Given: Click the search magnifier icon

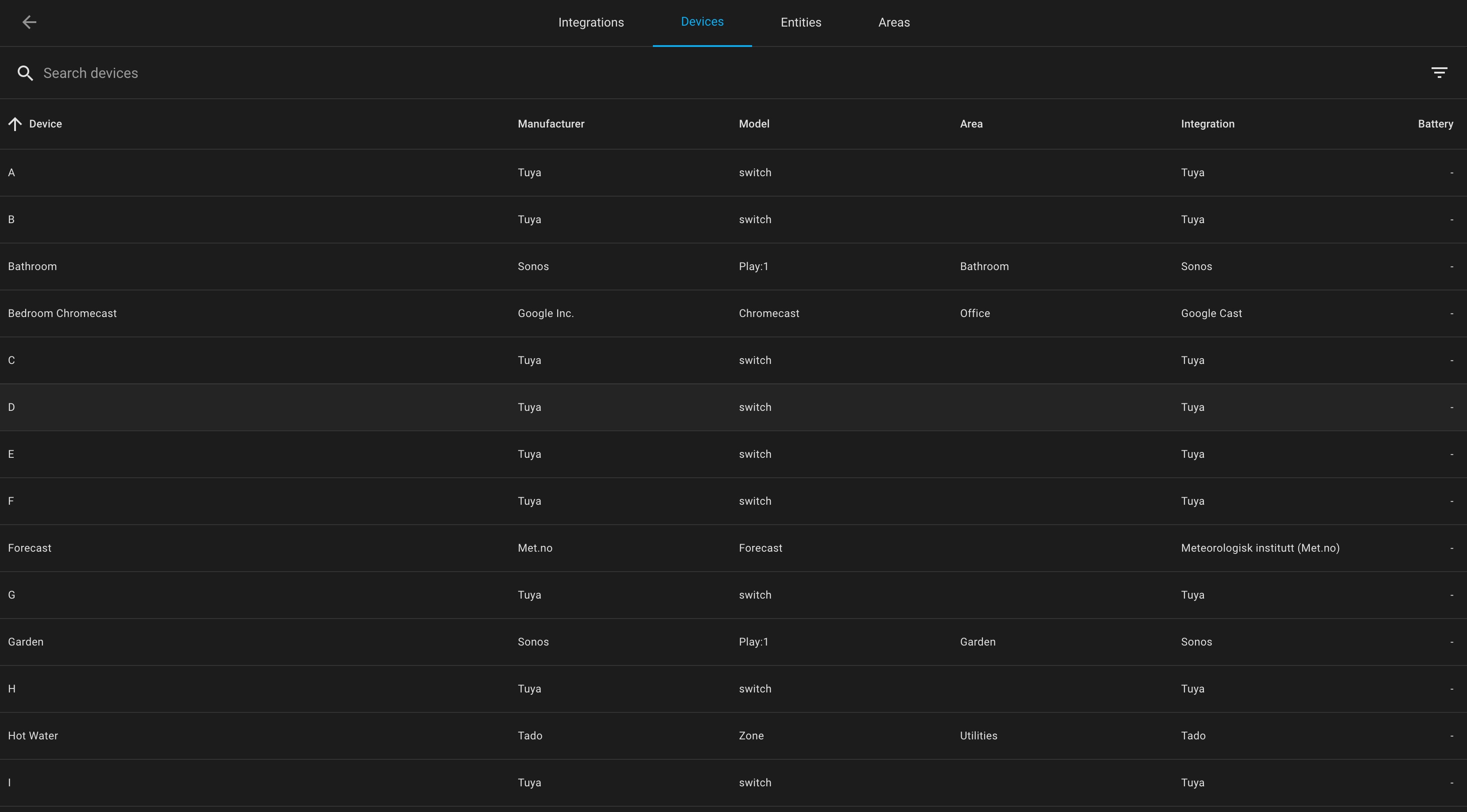Looking at the screenshot, I should coord(25,73).
